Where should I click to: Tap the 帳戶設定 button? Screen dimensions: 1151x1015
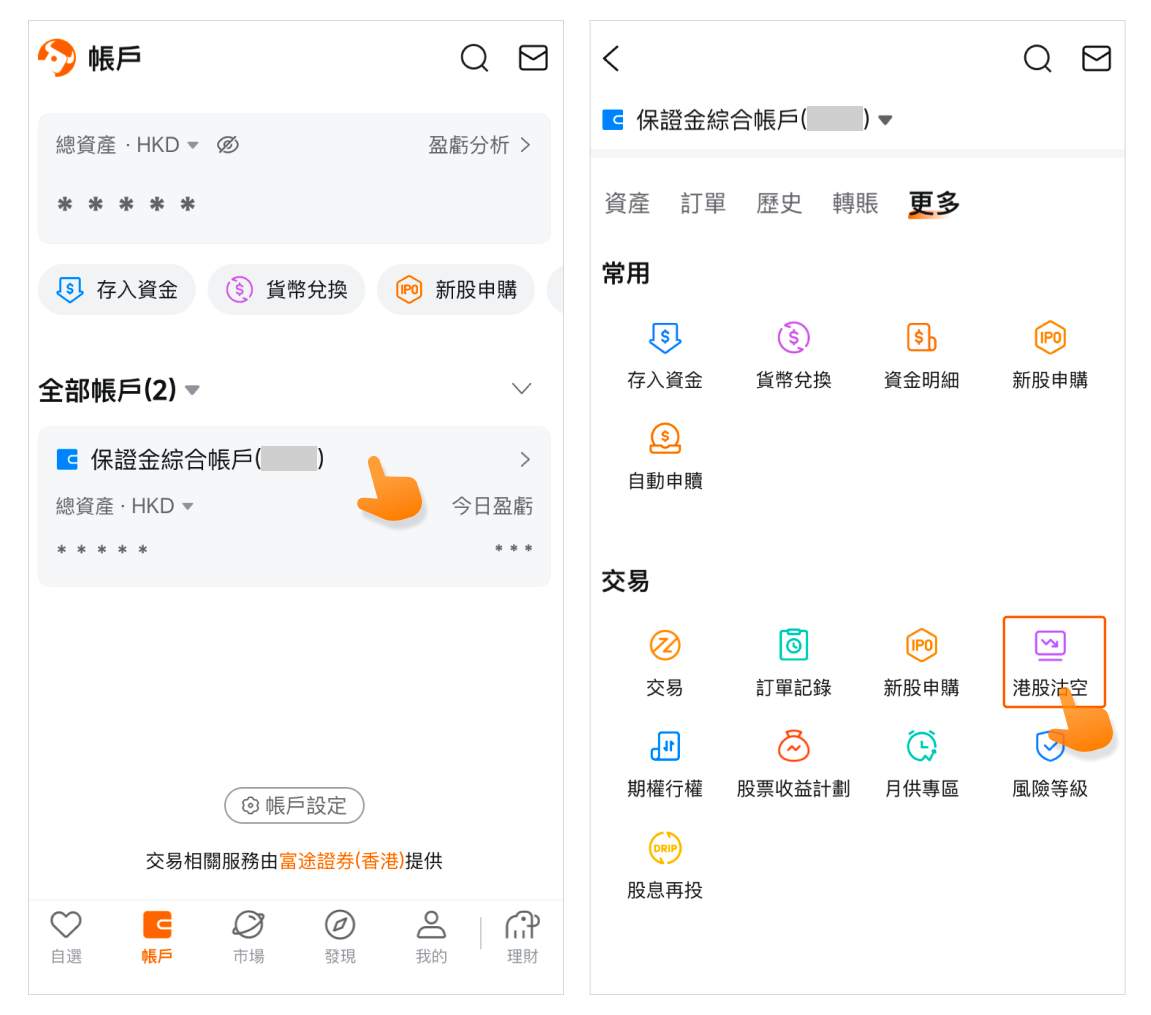click(x=294, y=805)
